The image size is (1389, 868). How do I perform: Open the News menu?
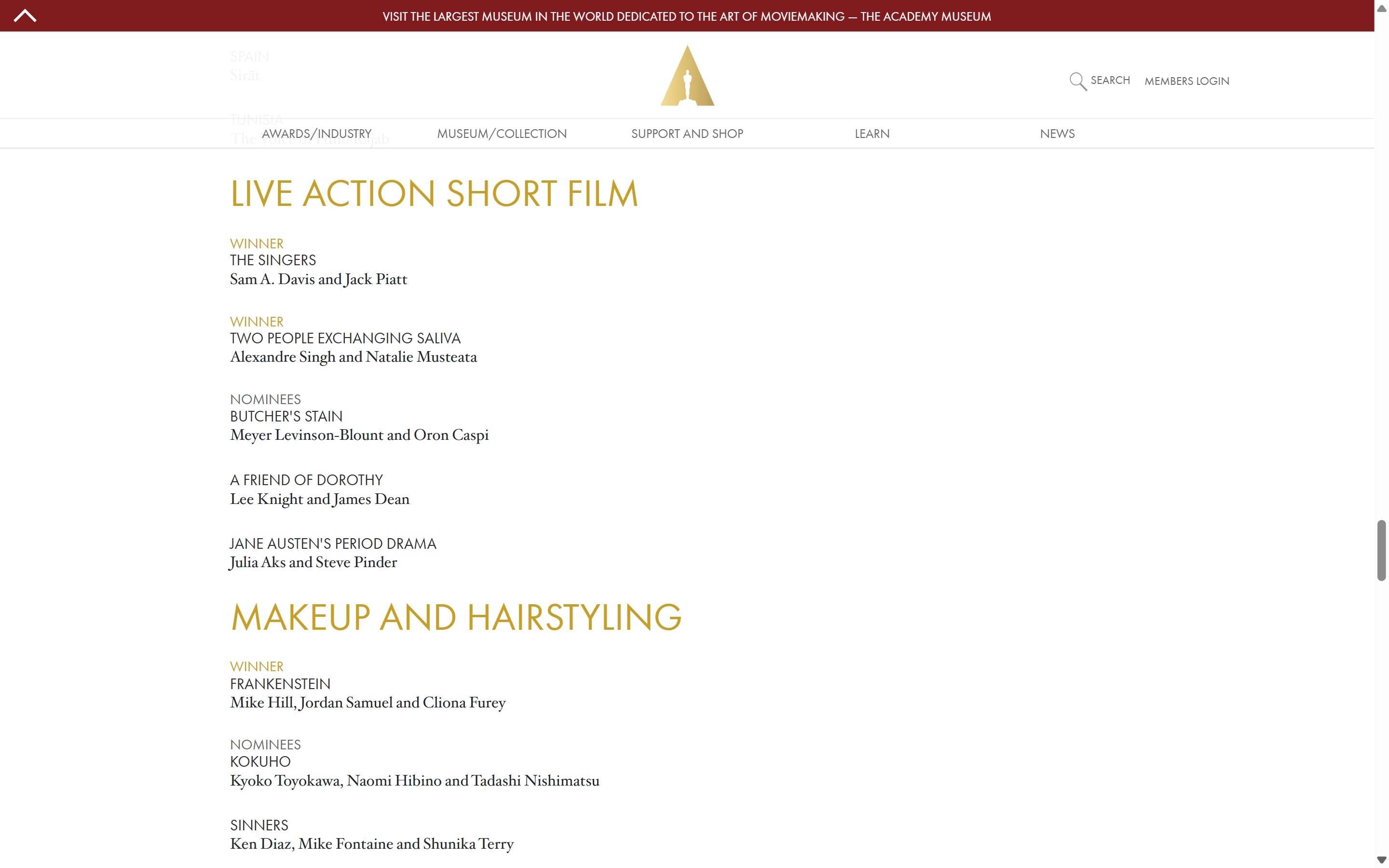coord(1057,134)
